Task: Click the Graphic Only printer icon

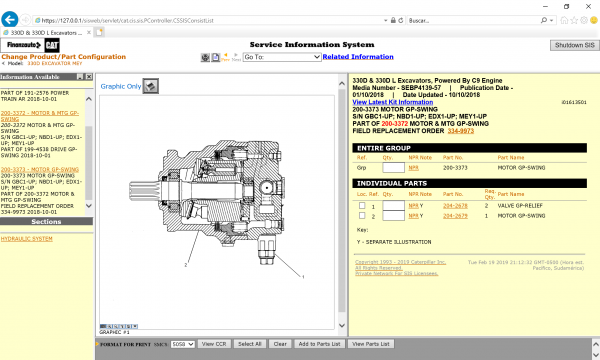Action: click(x=151, y=86)
